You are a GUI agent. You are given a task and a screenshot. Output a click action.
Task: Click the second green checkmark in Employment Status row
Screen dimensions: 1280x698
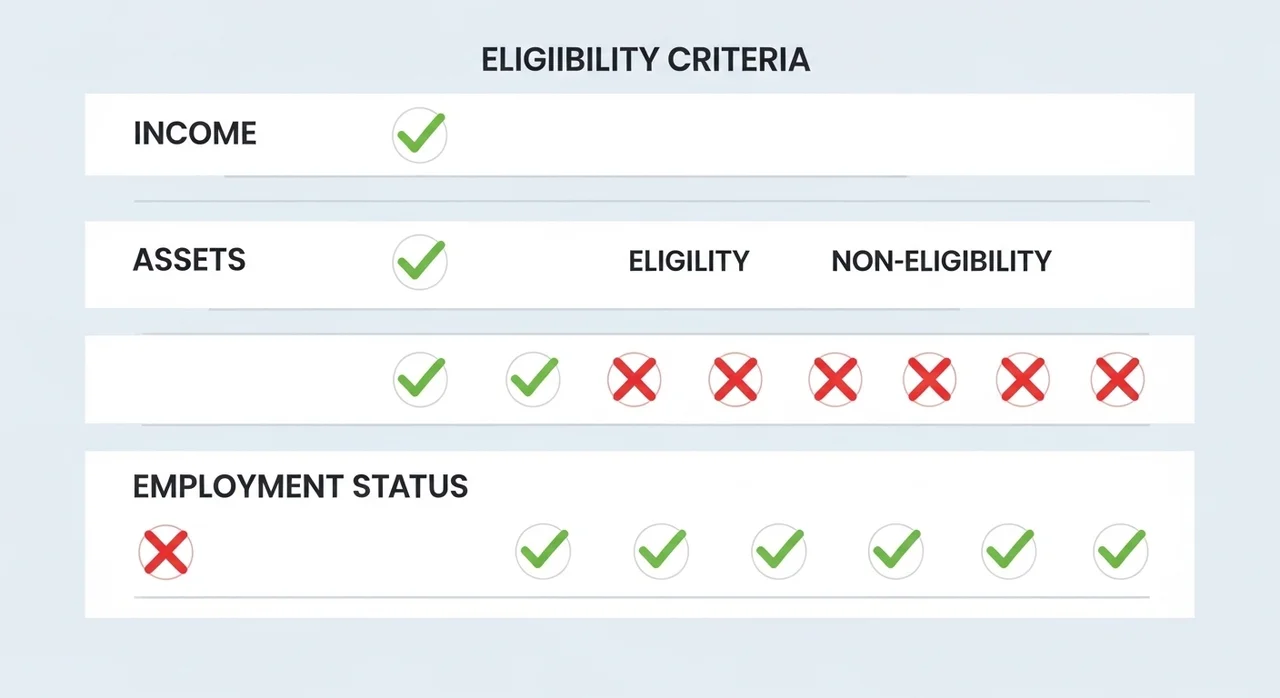661,551
